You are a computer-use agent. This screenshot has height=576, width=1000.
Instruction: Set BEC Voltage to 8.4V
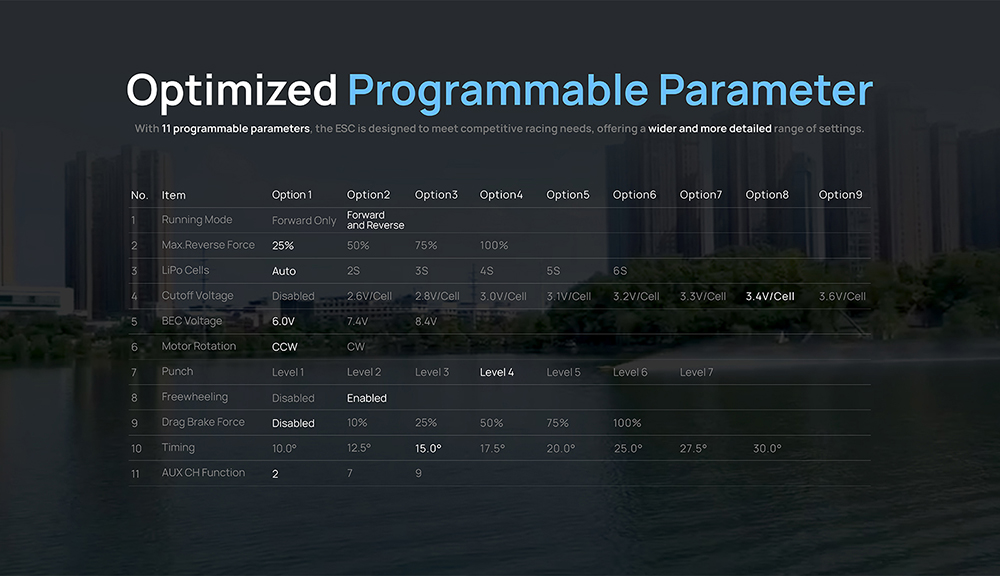[426, 322]
